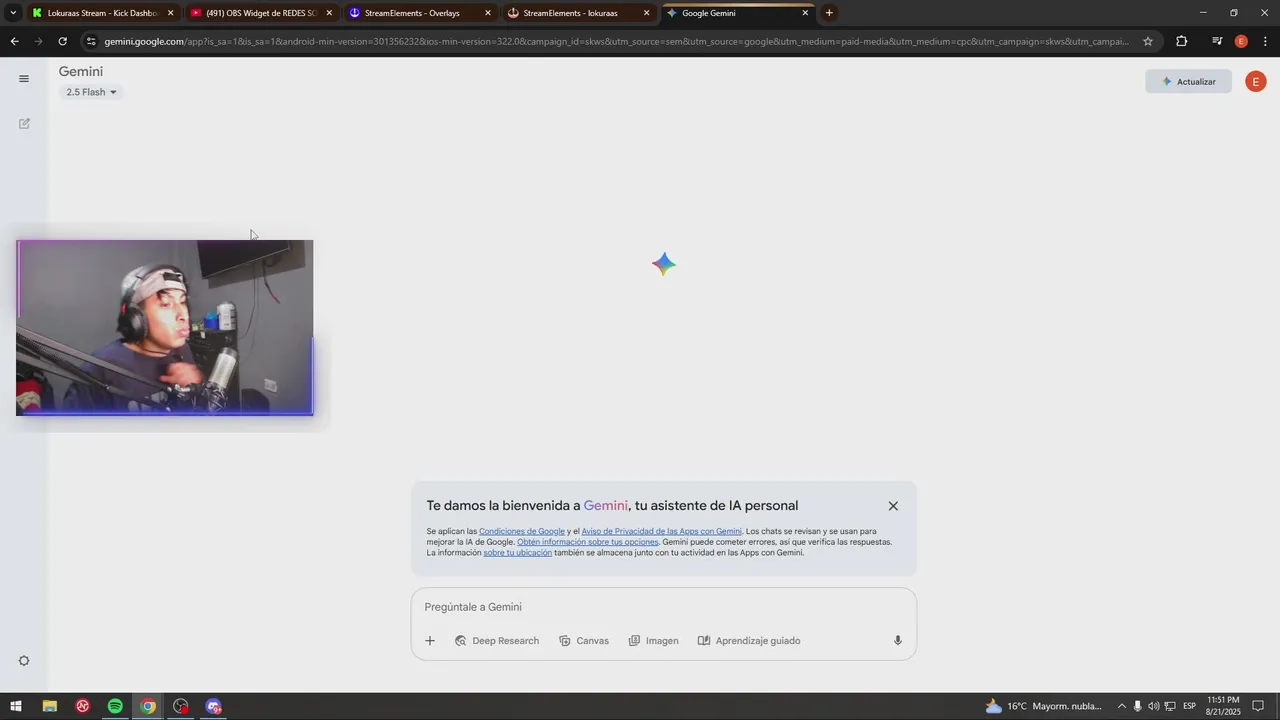Click the Actualizar upgrade button
Image resolution: width=1280 pixels, height=720 pixels.
coord(1188,82)
